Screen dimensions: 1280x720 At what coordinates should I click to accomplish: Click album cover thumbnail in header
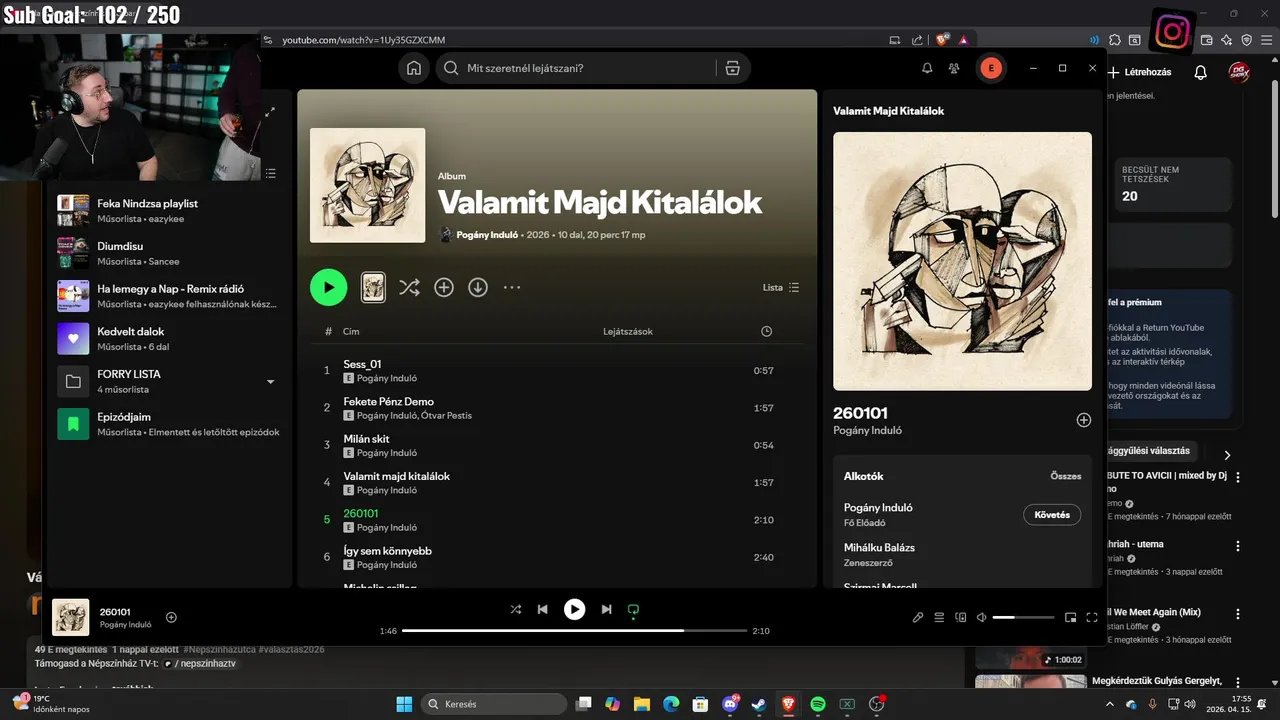click(367, 185)
